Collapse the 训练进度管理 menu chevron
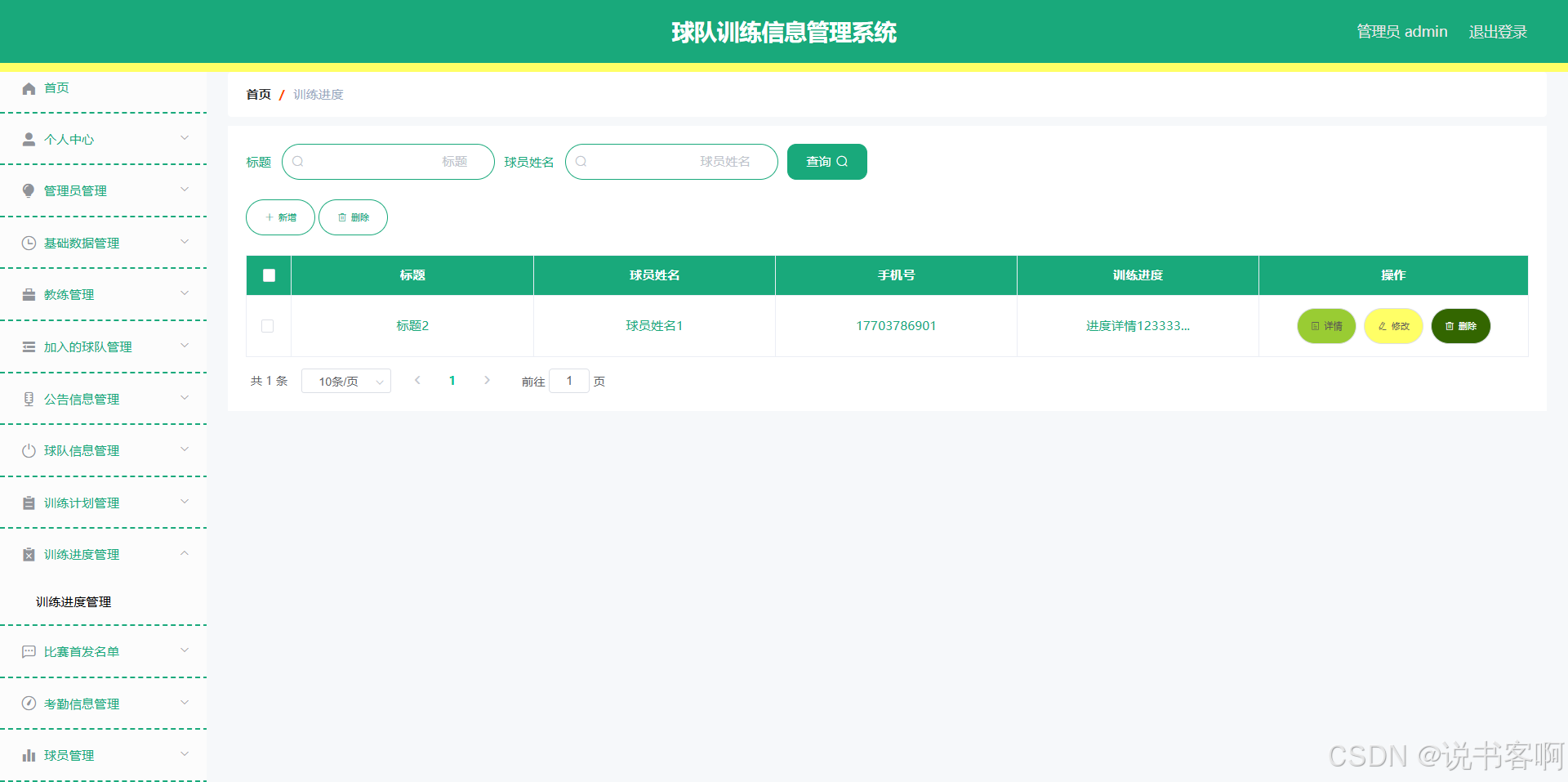 coord(185,553)
